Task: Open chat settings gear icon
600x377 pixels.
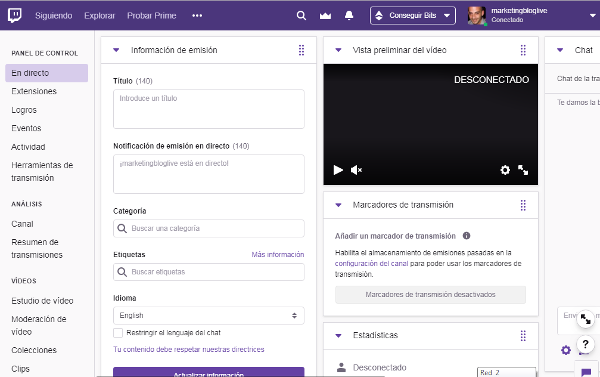Action: click(x=566, y=350)
